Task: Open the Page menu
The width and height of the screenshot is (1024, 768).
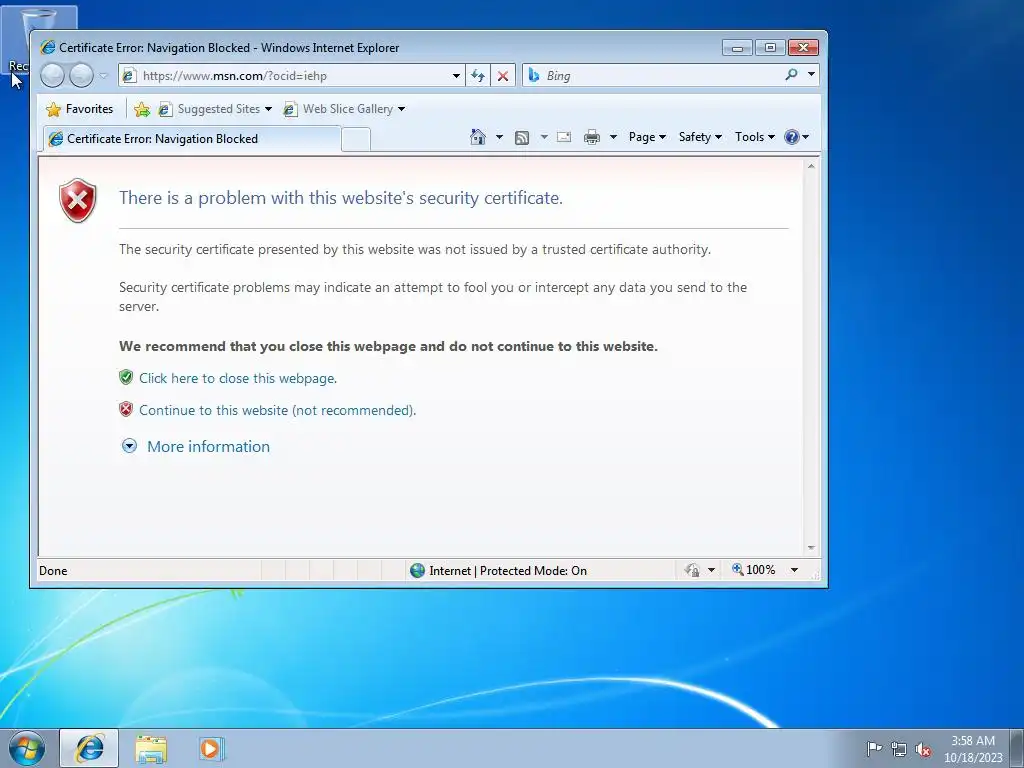Action: (647, 137)
